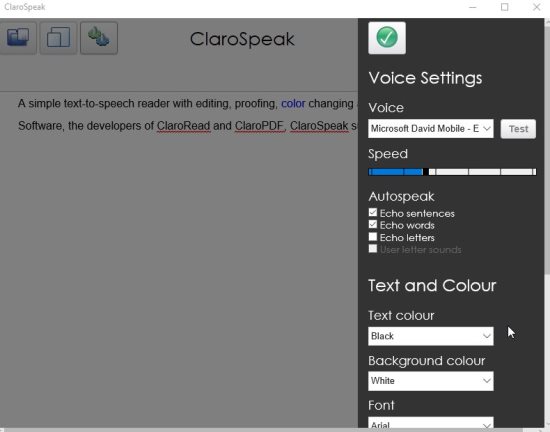Click the copy pages toolbar icon
Screen dimensions: 550x432
tap(58, 38)
